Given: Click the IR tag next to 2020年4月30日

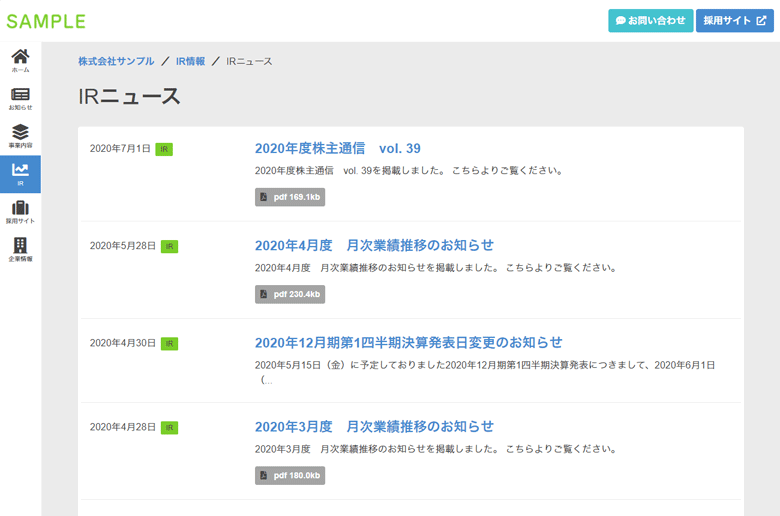Looking at the screenshot, I should click(169, 343).
